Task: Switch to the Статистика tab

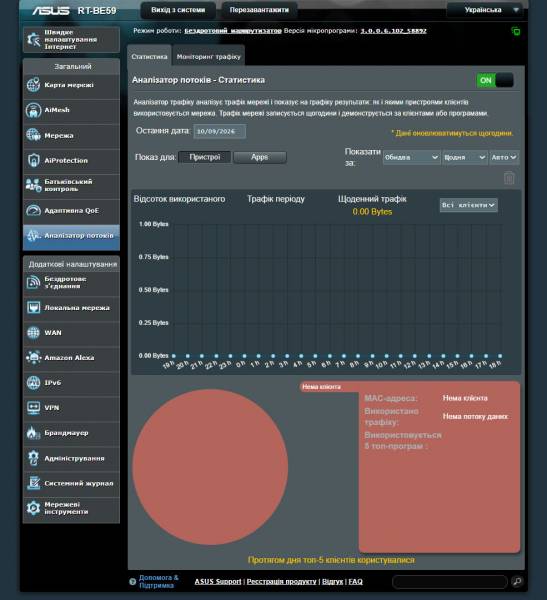Action: pyautogui.click(x=149, y=57)
